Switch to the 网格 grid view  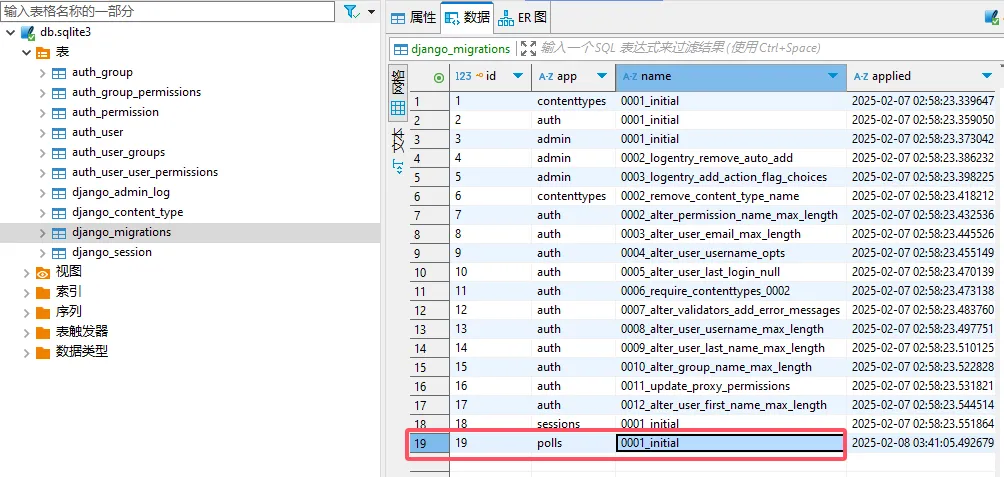398,95
